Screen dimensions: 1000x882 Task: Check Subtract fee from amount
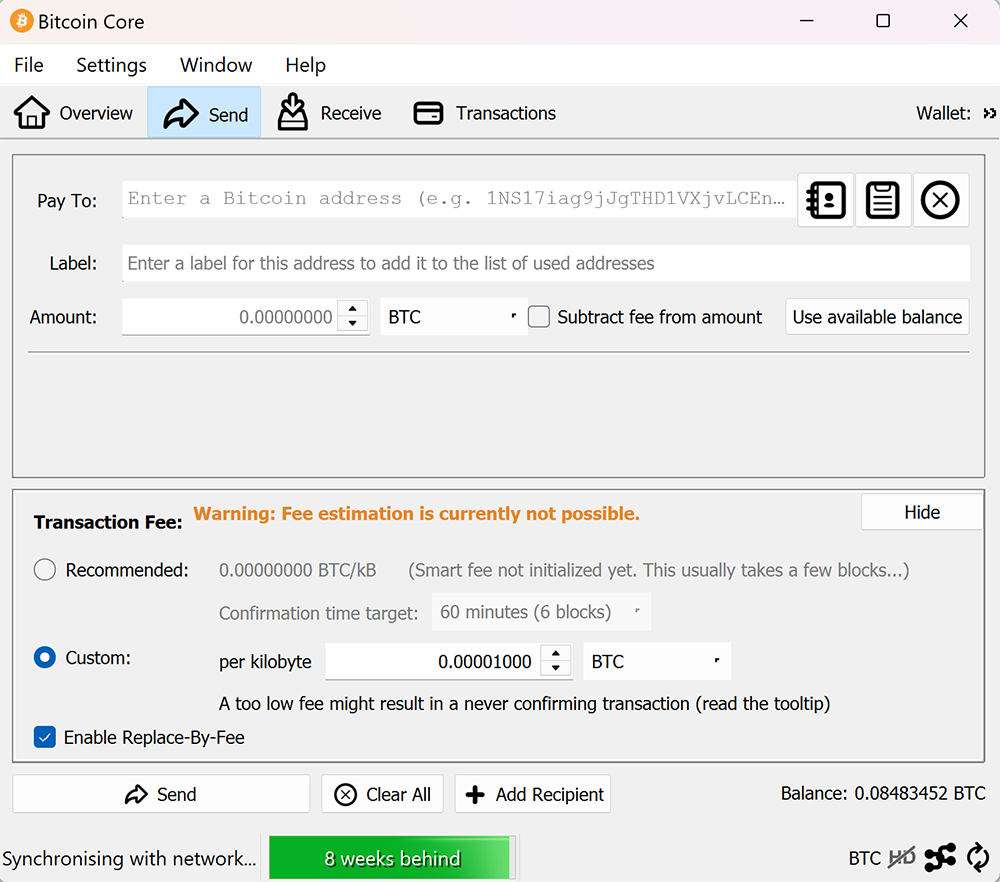[538, 316]
